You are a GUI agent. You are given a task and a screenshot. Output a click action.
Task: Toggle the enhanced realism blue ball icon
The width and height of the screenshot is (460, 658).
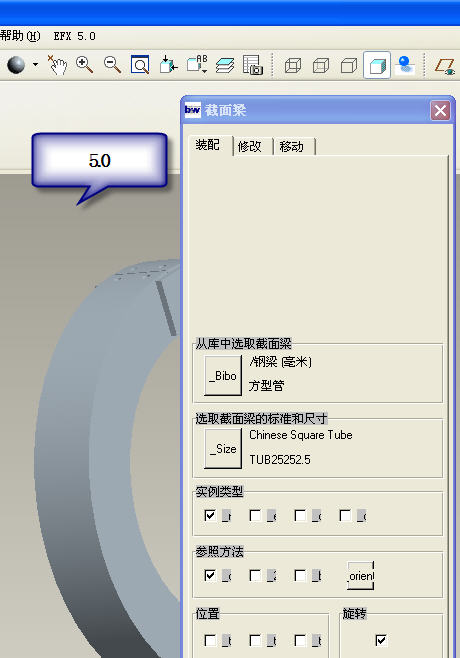coord(405,65)
